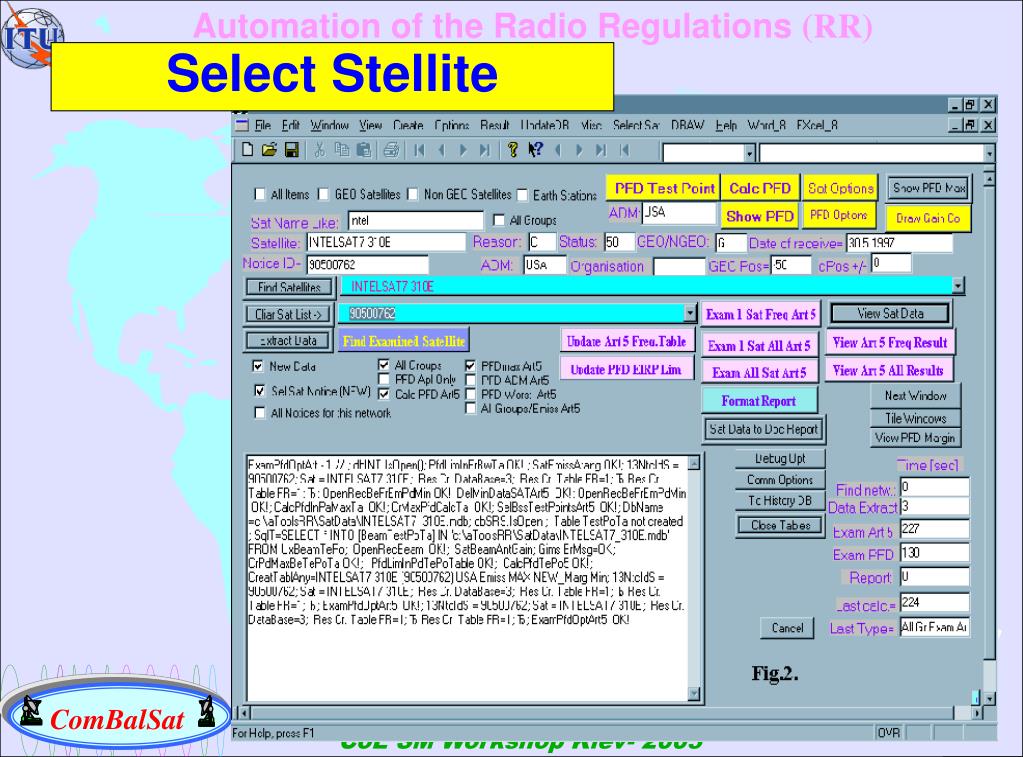This screenshot has width=1023, height=757.
Task: Click the last-record arrow left of yellow Help icon
Action: pos(484,151)
